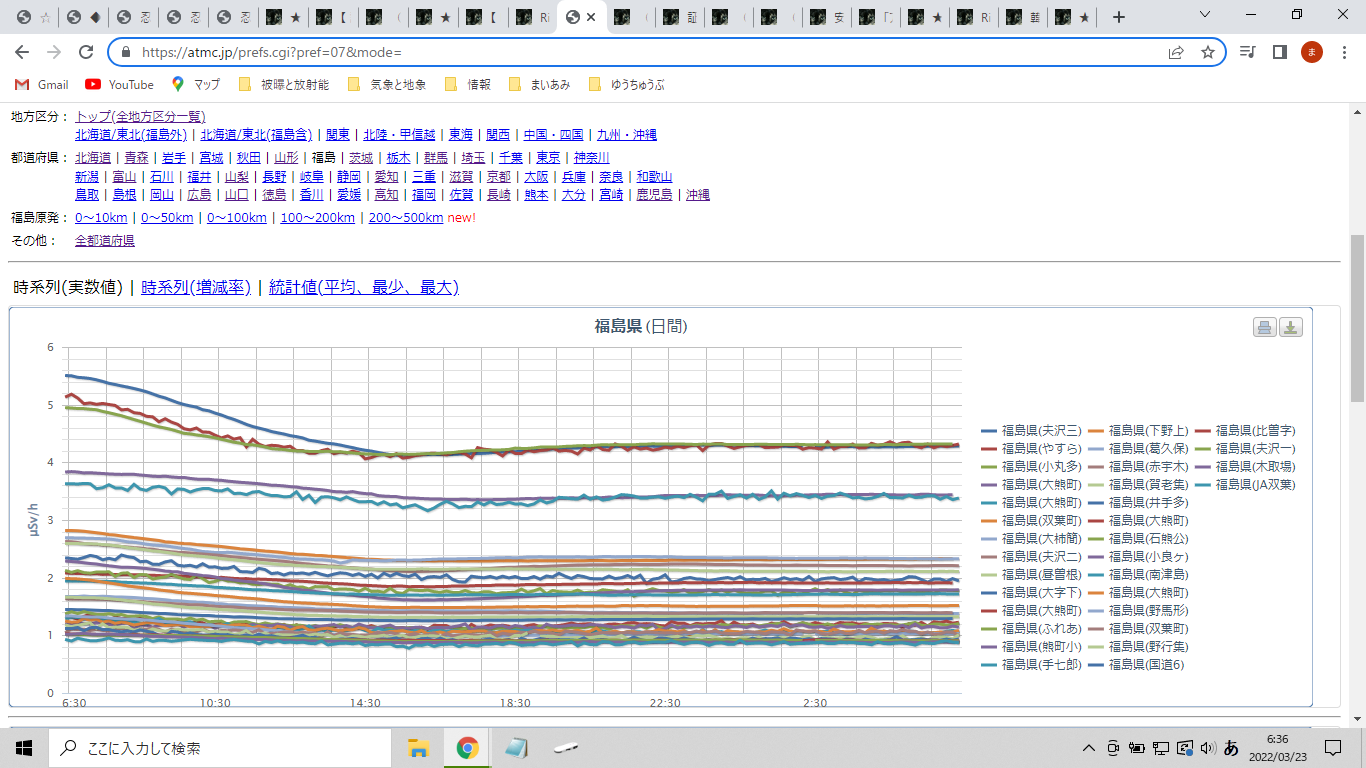The width and height of the screenshot is (1366, 768).
Task: View site information lock icon
Action: pyautogui.click(x=126, y=52)
